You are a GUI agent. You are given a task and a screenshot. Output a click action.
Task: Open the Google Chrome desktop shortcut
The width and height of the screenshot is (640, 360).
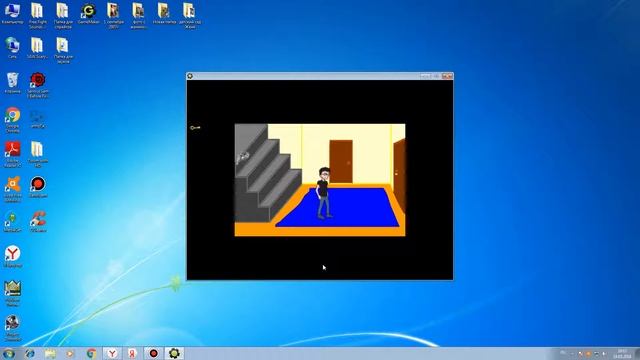[x=12, y=120]
